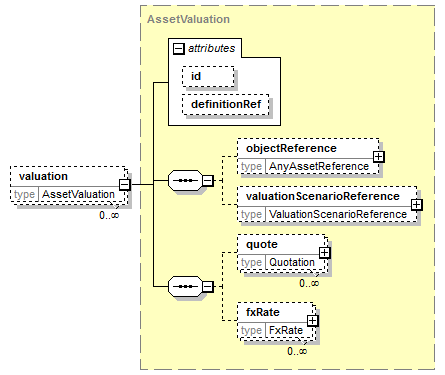Select the lower sequence compositor icon
This screenshot has height=375, width=445.
185,286
